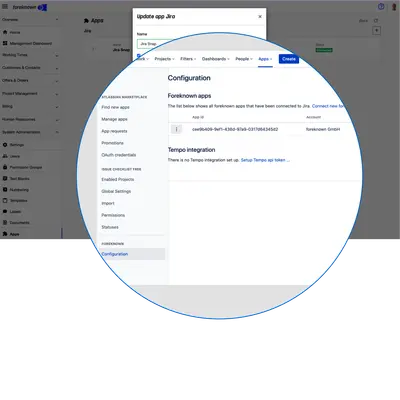This screenshot has height=400, width=400.
Task: Click the green status badge in the Apps table
Action: click(324, 50)
